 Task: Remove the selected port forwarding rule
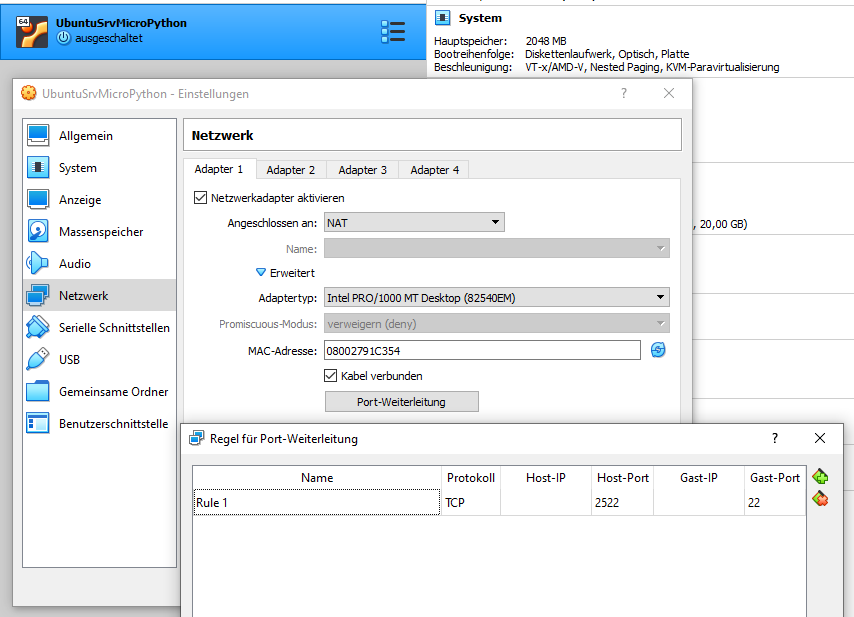[820, 498]
